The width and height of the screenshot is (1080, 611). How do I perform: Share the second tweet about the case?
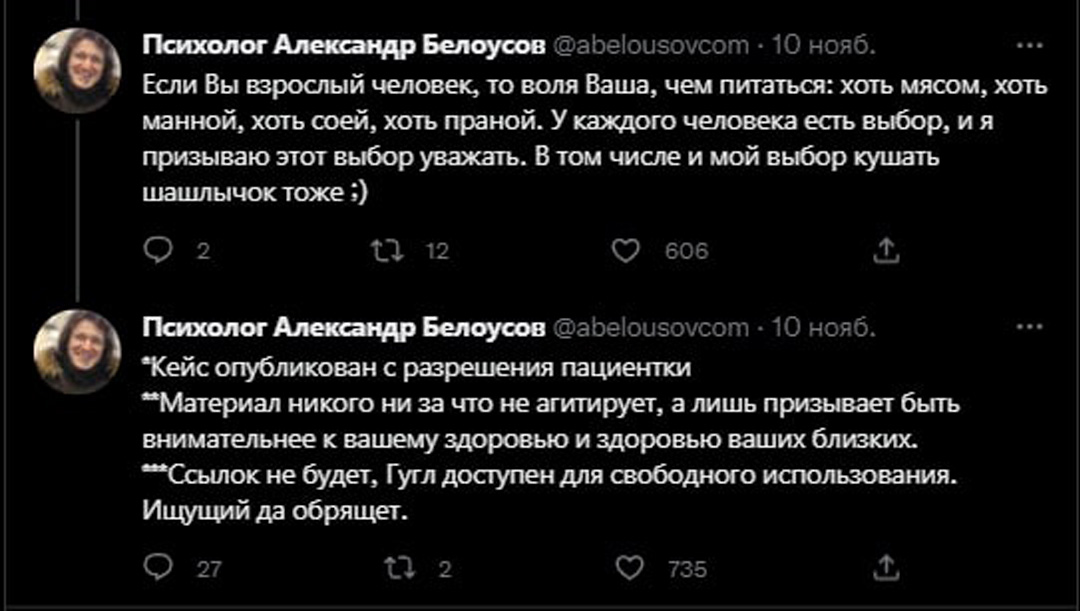886,568
